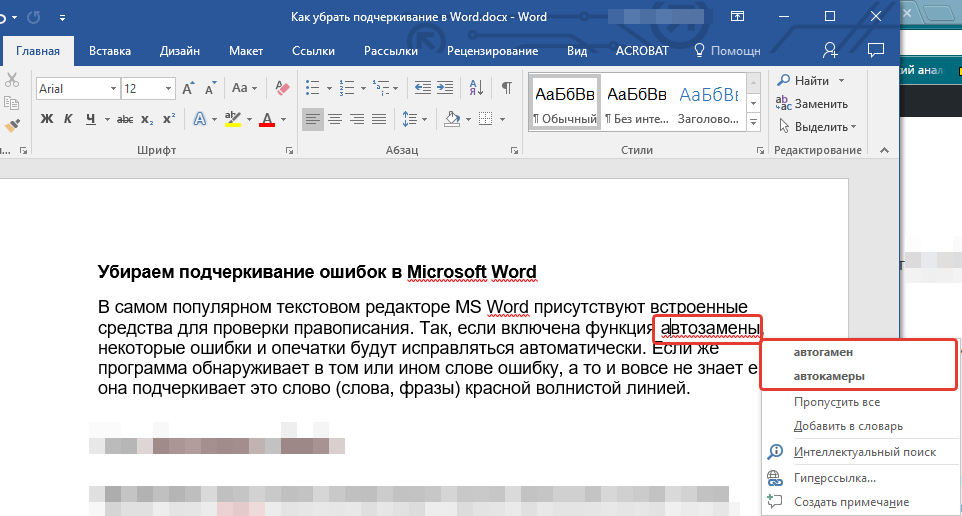
Task: Select the Обычный style thumbnail
Action: tap(564, 103)
